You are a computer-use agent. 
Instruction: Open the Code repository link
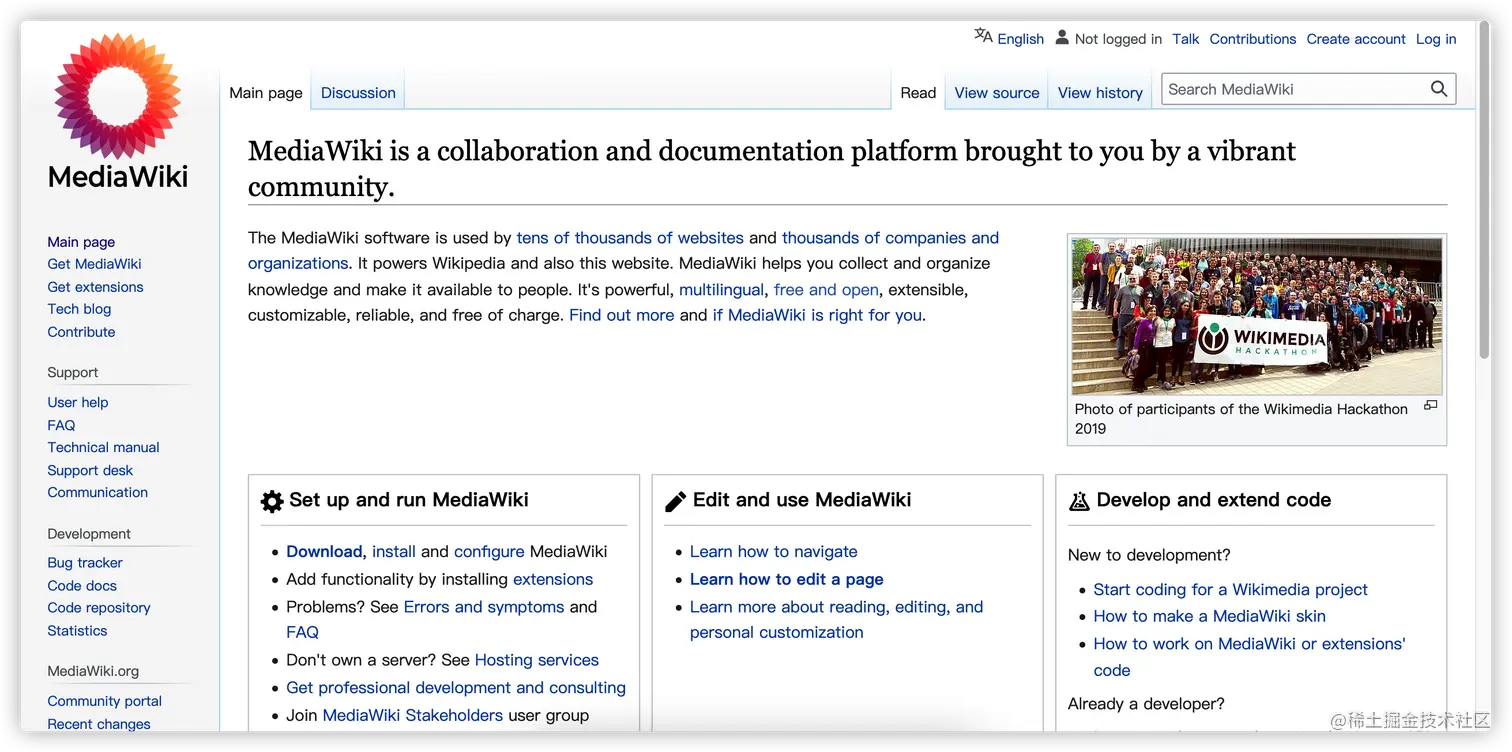click(x=99, y=608)
